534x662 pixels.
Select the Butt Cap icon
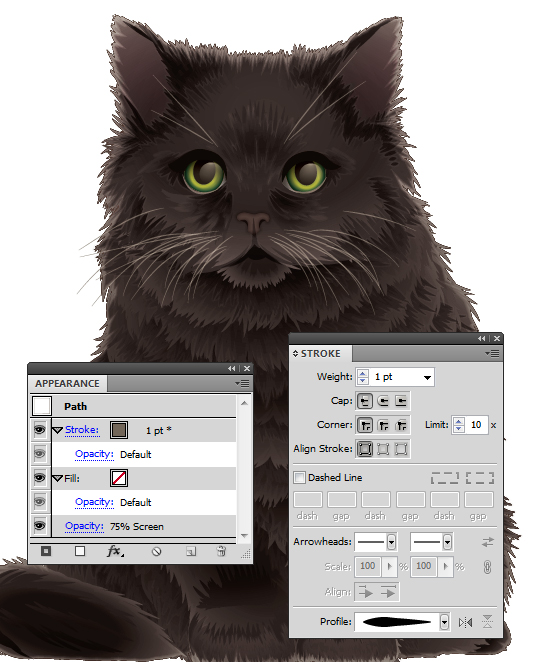[x=365, y=401]
